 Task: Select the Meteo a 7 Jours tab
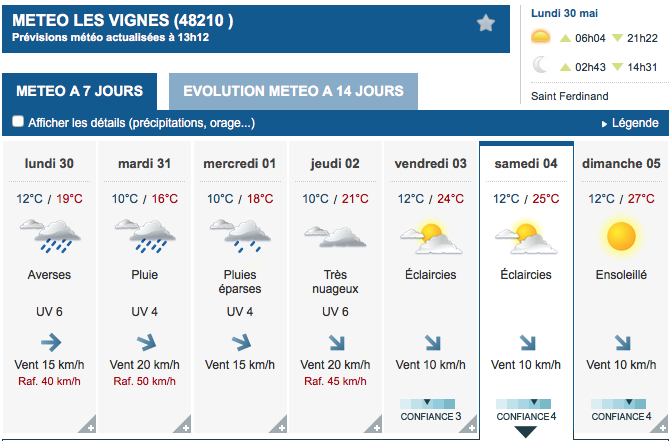[79, 91]
